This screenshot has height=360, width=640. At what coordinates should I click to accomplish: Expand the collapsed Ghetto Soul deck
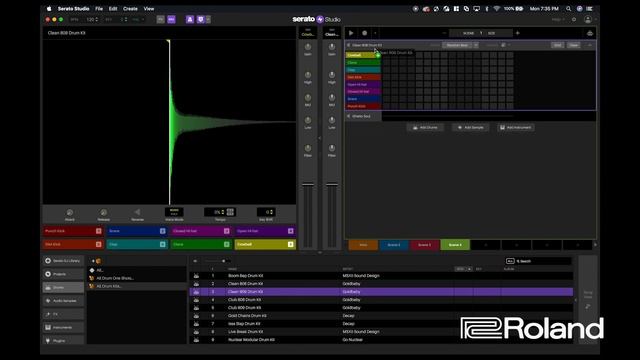pyautogui.click(x=348, y=116)
